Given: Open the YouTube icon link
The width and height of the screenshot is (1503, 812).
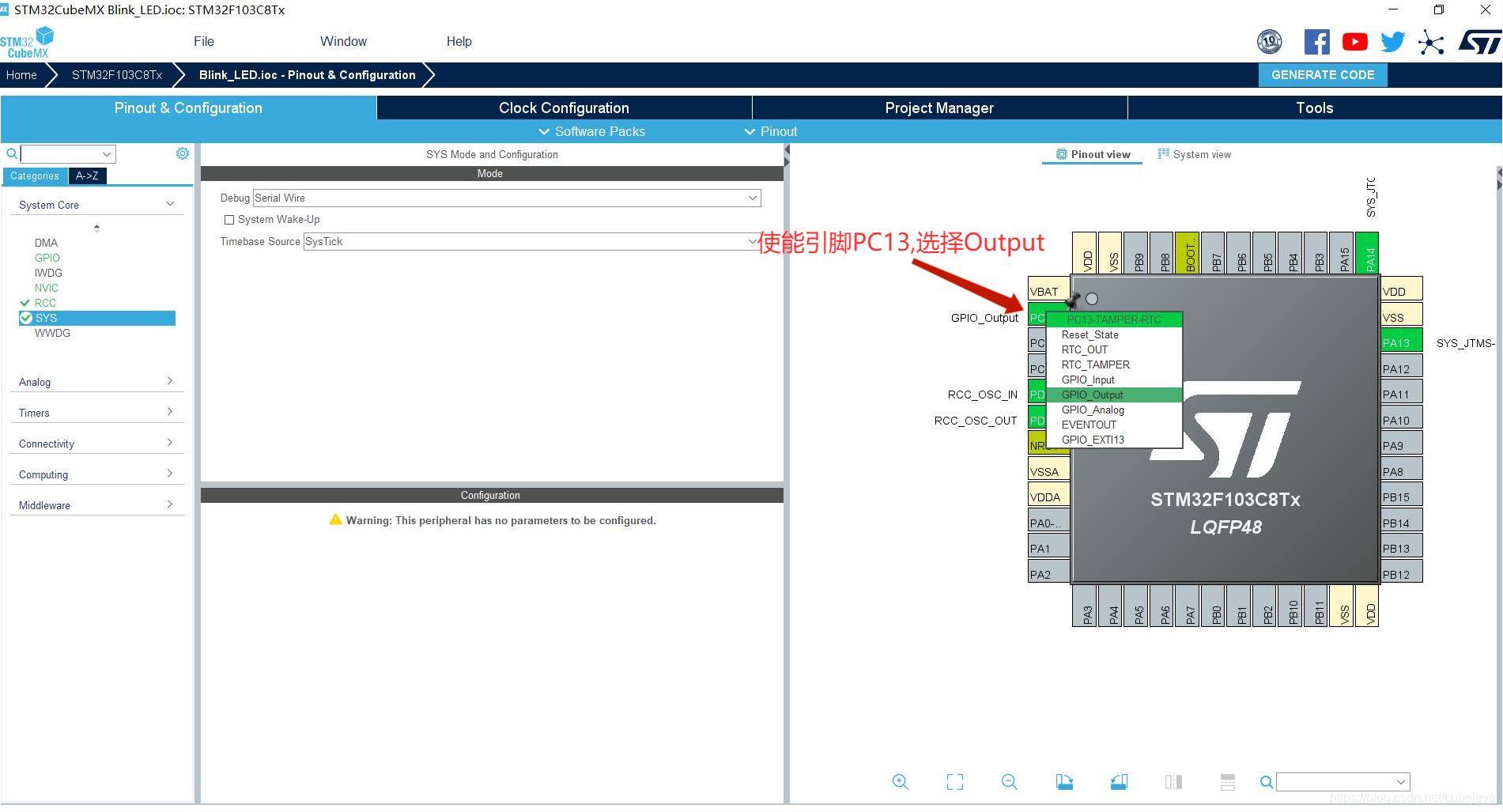Looking at the screenshot, I should pyautogui.click(x=1354, y=42).
